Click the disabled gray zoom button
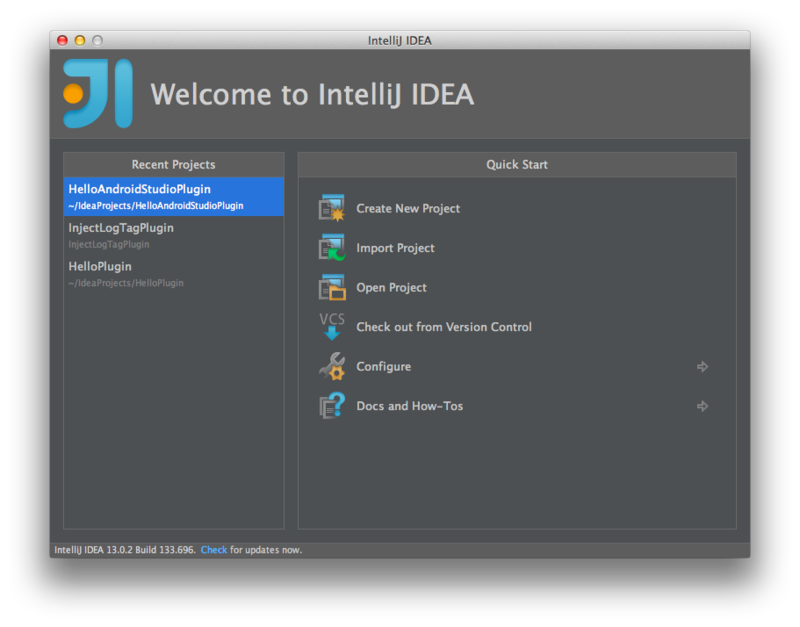 (x=97, y=40)
